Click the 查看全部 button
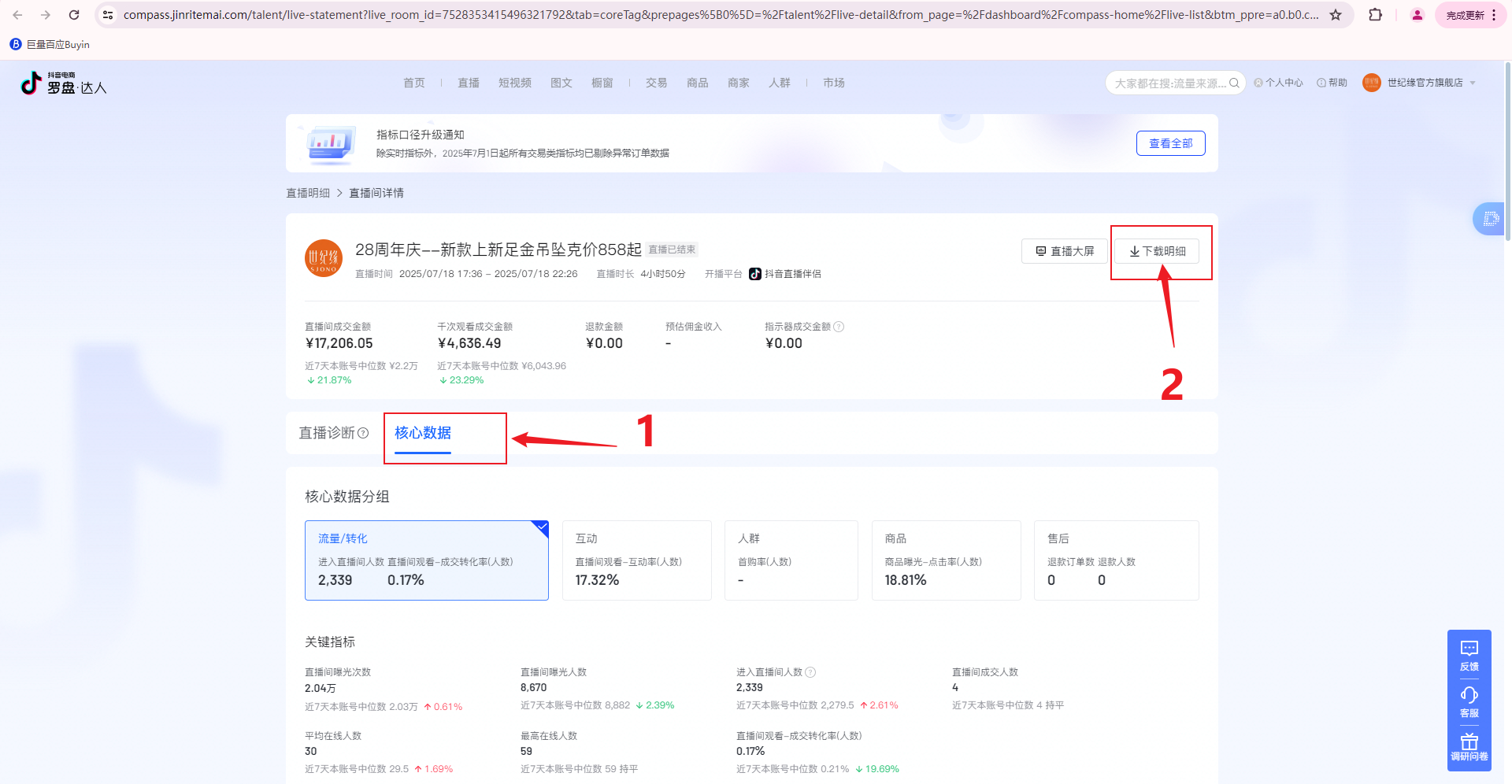1512x784 pixels. click(1170, 143)
